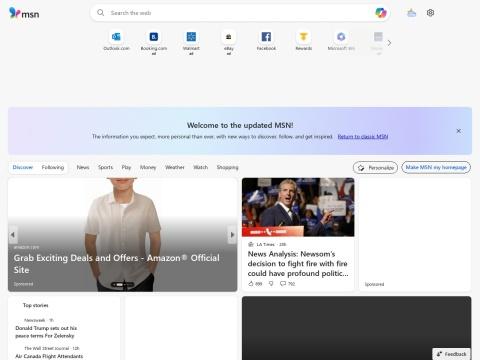Focus the Search the web field
This screenshot has height=360, width=480.
tap(240, 13)
